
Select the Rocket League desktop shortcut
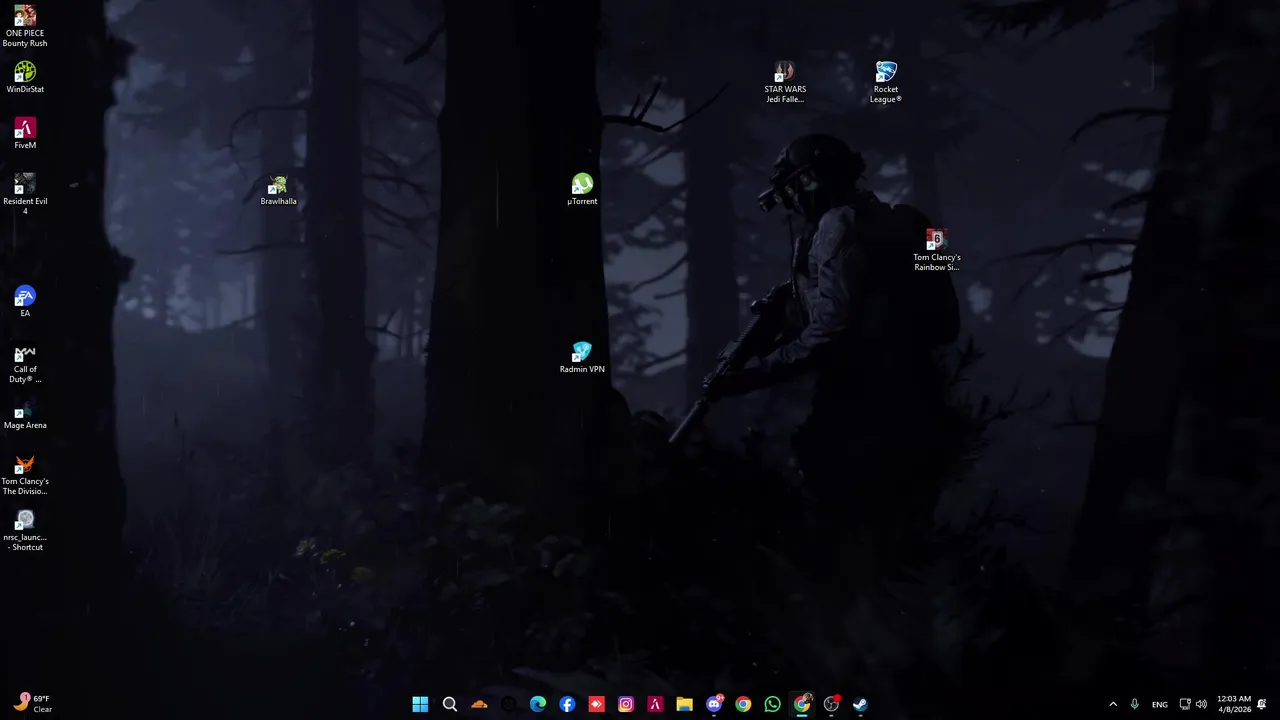(886, 83)
